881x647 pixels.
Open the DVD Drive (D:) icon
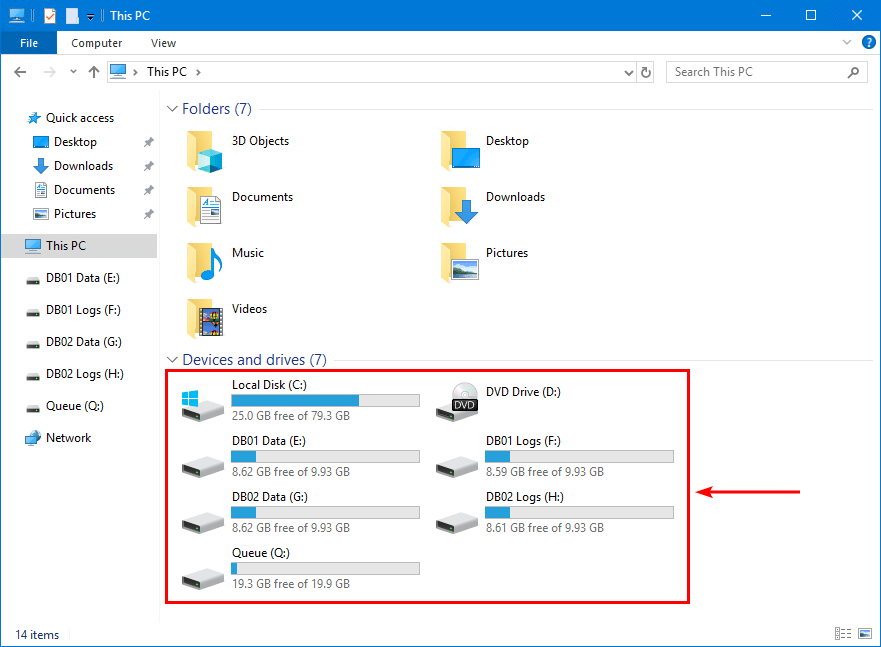click(455, 401)
